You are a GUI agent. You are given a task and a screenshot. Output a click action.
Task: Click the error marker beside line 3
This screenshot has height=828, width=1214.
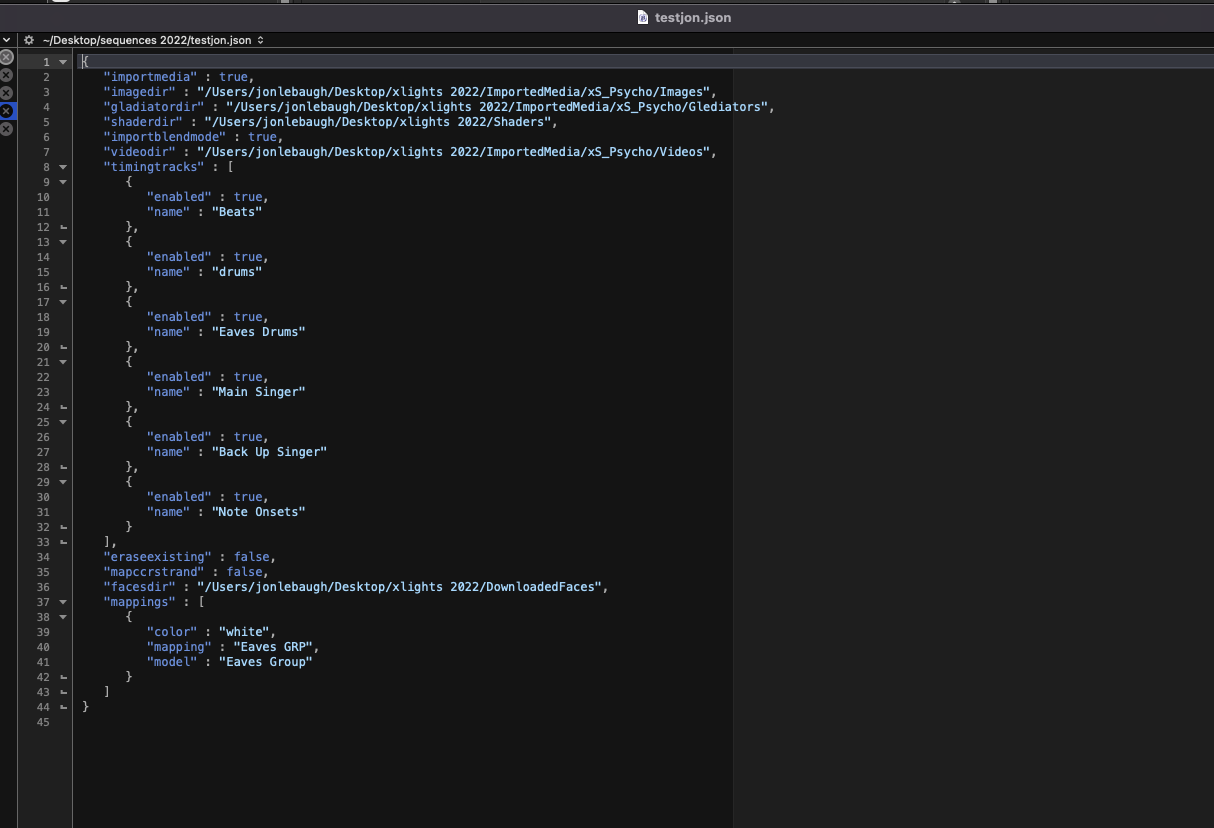[6, 92]
